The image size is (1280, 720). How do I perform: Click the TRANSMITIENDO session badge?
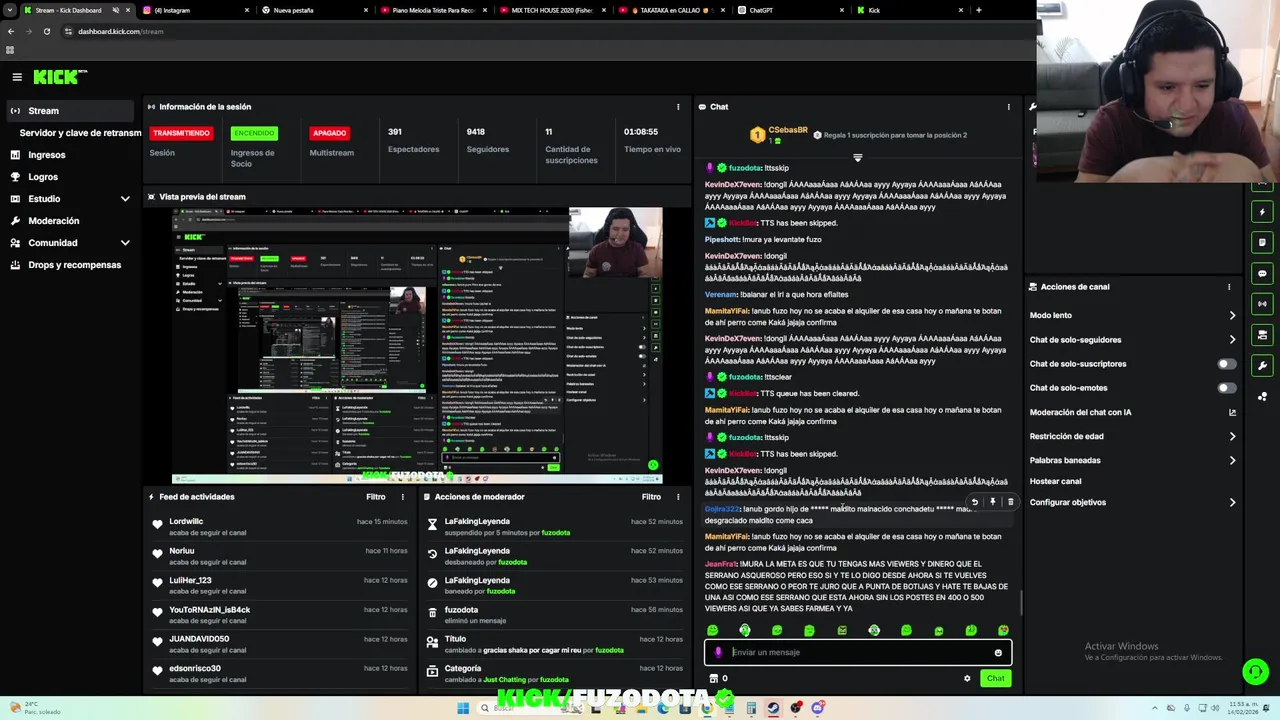click(x=181, y=133)
